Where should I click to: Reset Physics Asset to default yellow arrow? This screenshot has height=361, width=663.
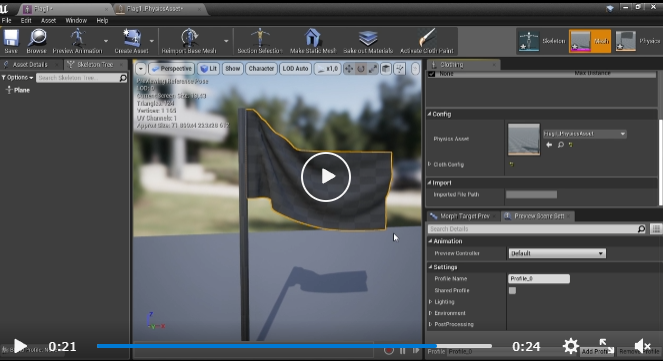(x=571, y=145)
